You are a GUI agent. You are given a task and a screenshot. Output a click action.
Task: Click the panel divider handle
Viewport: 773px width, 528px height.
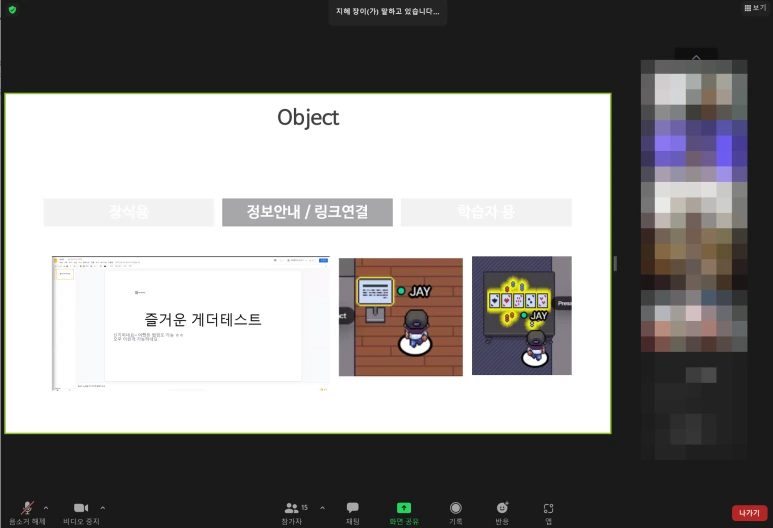click(615, 263)
